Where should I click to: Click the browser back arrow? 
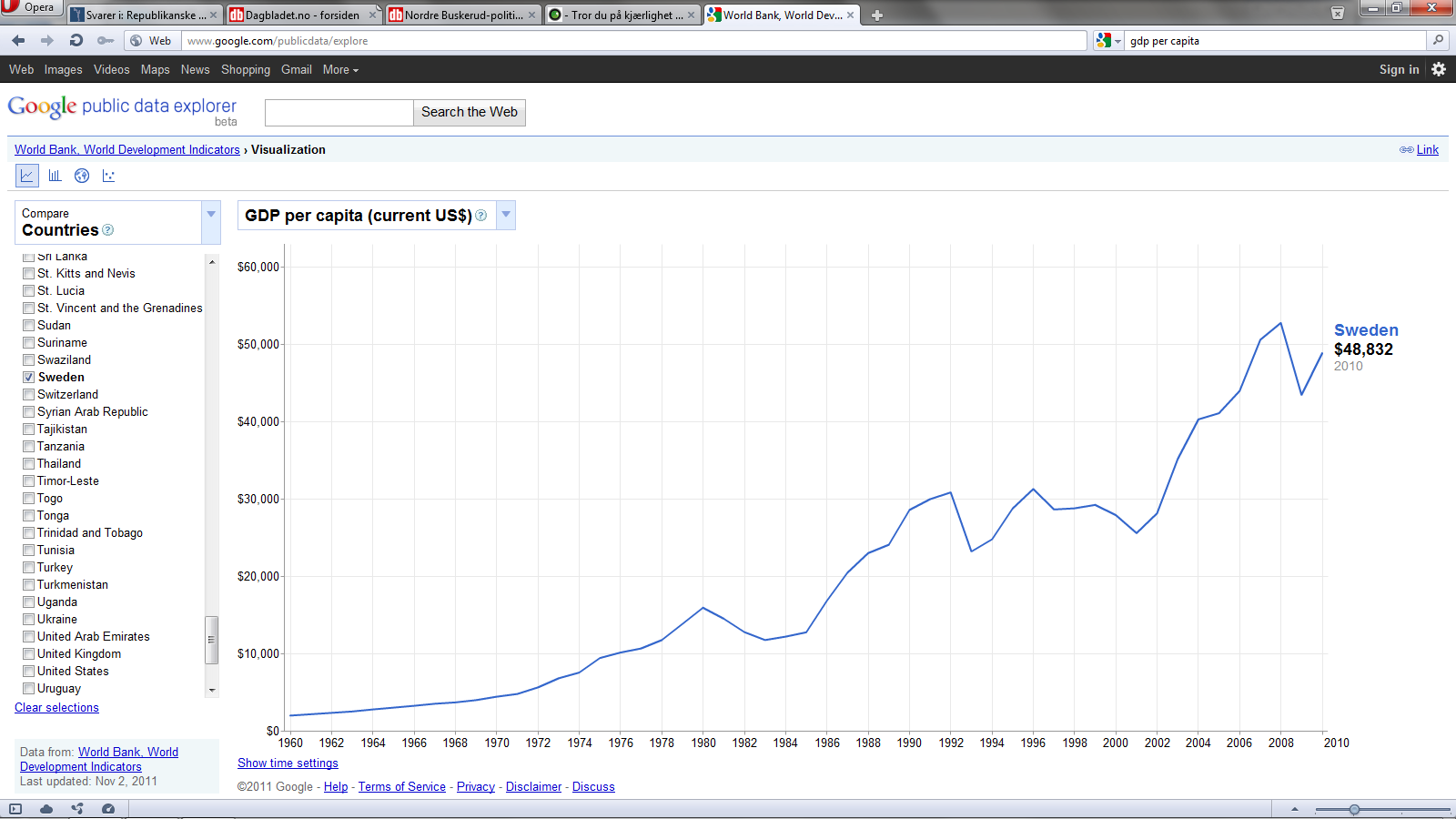[18, 40]
